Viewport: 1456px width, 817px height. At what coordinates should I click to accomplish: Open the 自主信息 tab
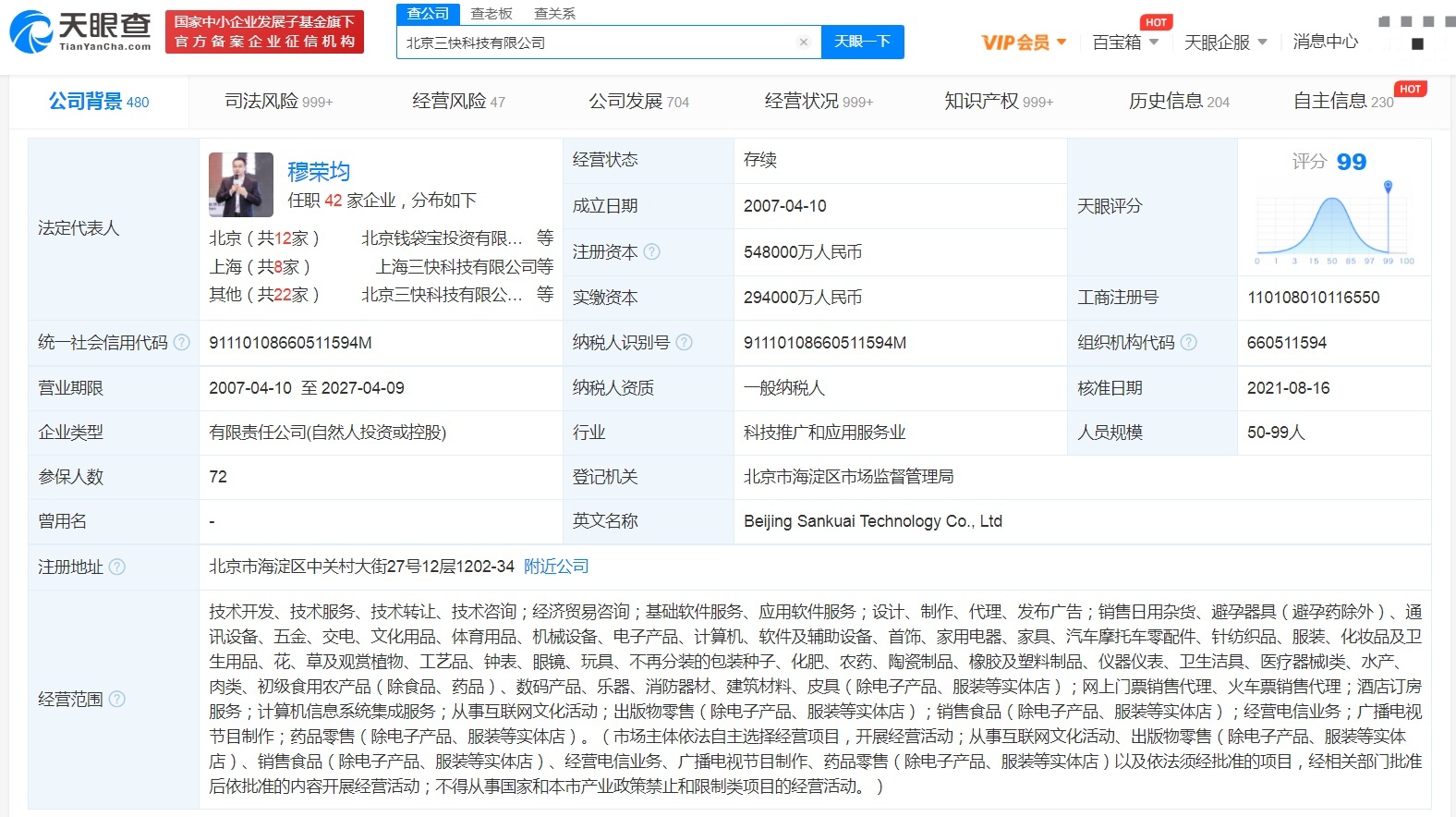1343,102
